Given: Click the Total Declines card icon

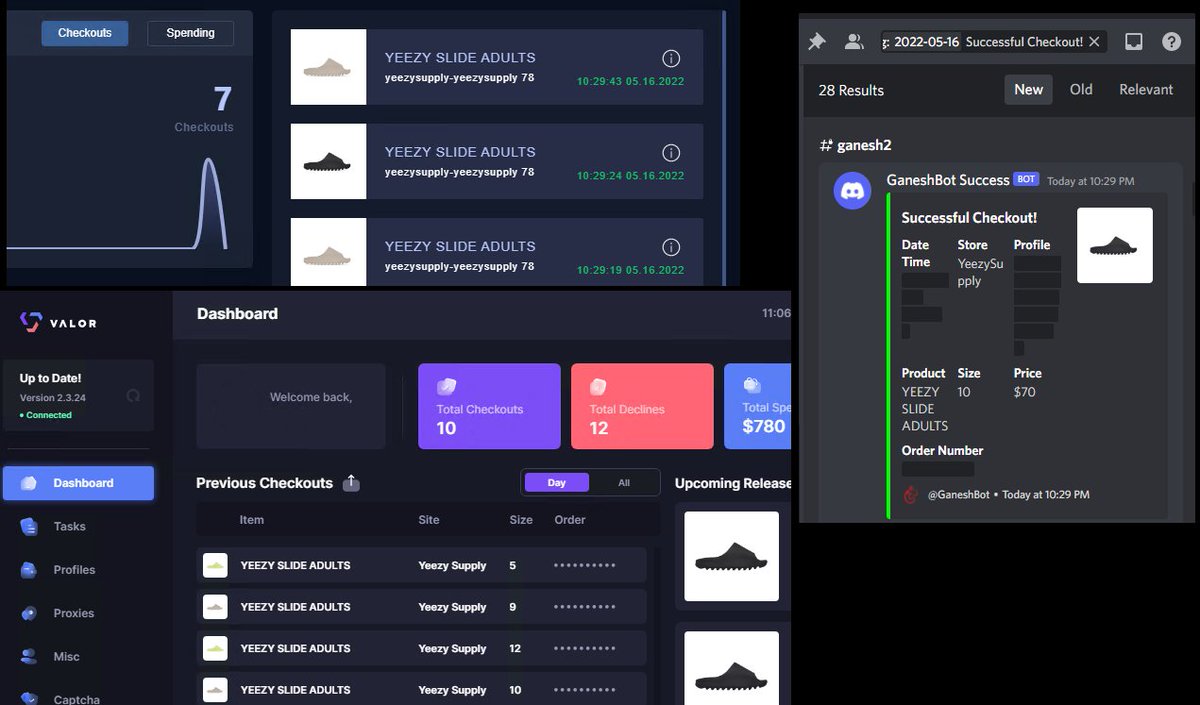Looking at the screenshot, I should (598, 387).
